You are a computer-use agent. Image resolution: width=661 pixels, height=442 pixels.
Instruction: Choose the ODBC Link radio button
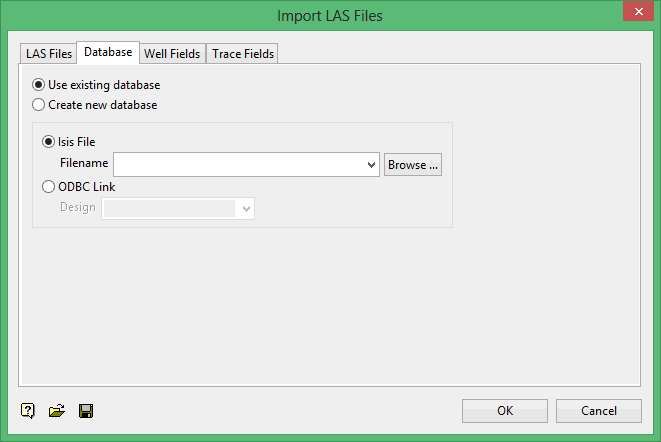point(48,186)
